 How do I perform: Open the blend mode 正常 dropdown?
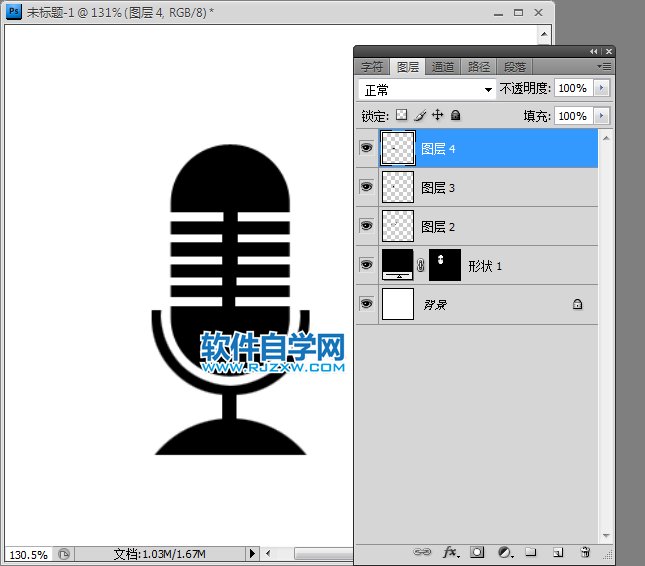pyautogui.click(x=427, y=89)
